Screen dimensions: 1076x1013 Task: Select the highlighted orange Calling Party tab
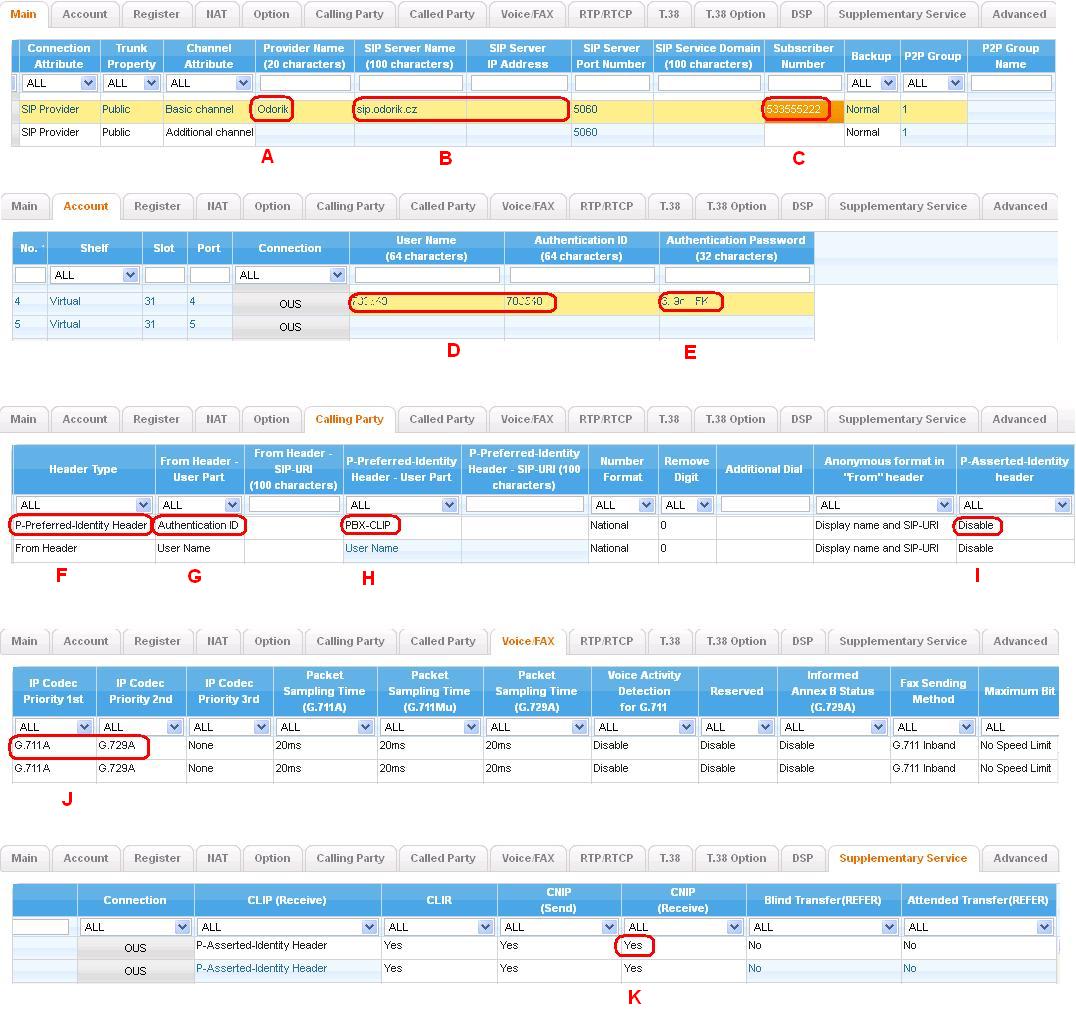coord(349,419)
